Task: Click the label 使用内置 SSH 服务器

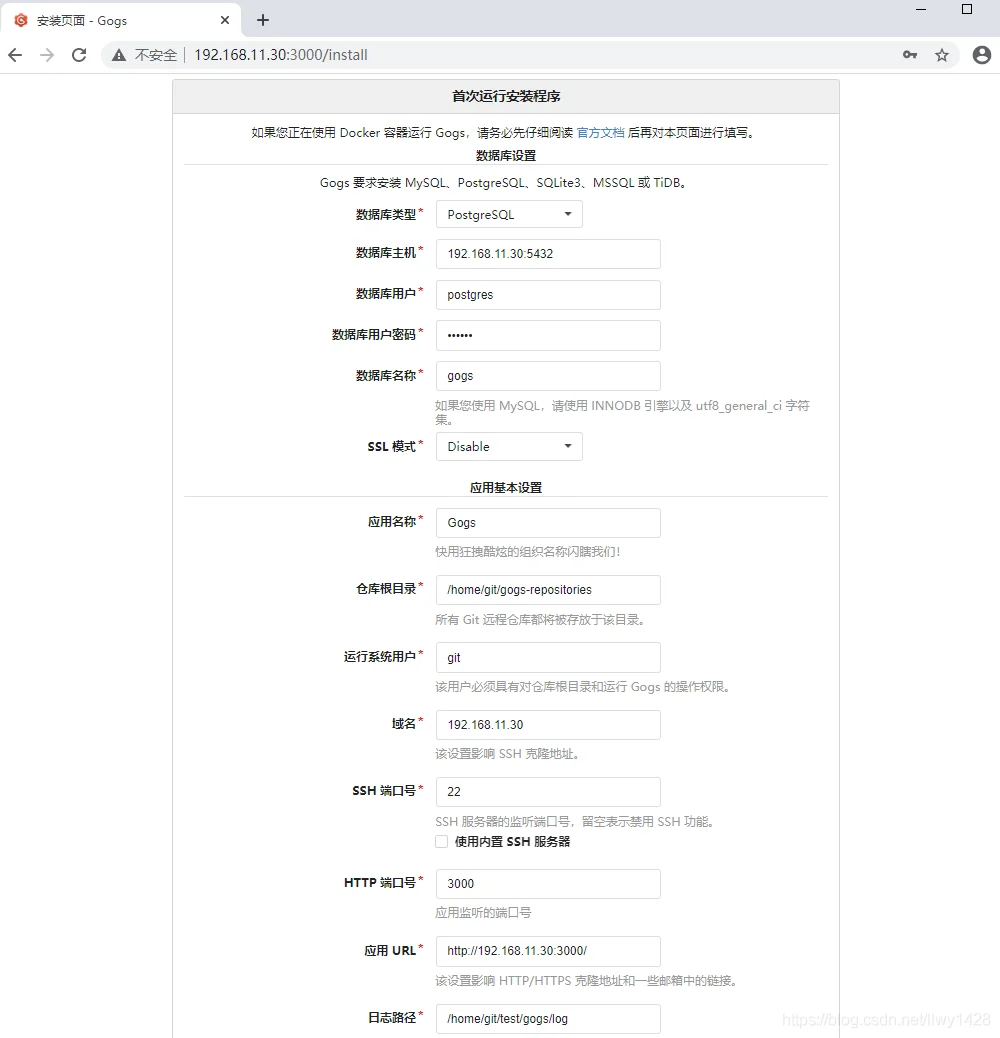Action: pos(512,842)
